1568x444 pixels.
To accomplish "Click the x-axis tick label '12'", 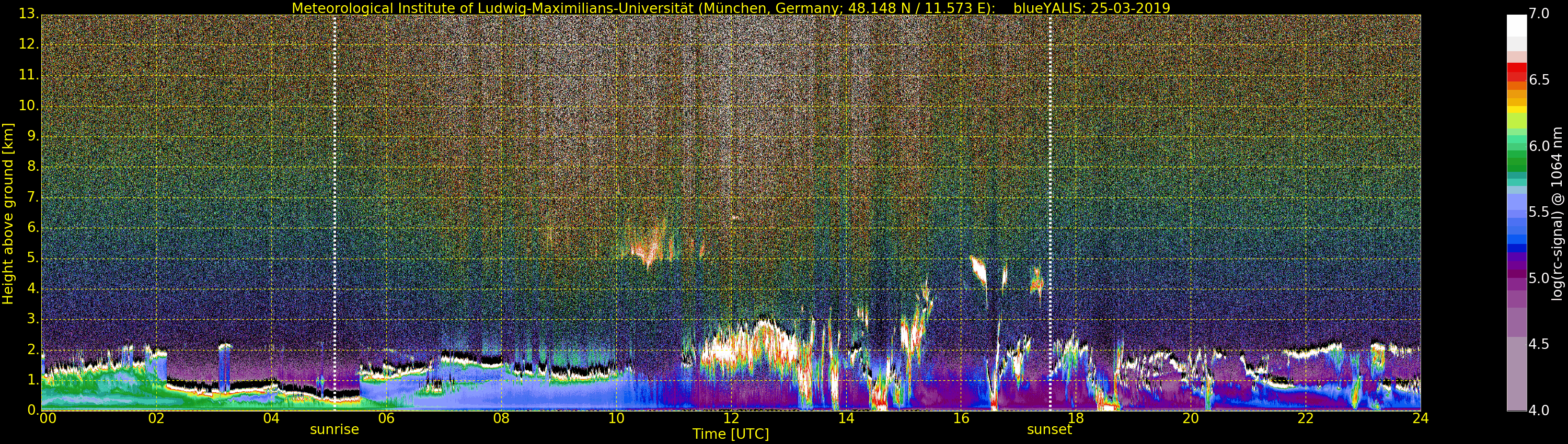I will click(731, 418).
